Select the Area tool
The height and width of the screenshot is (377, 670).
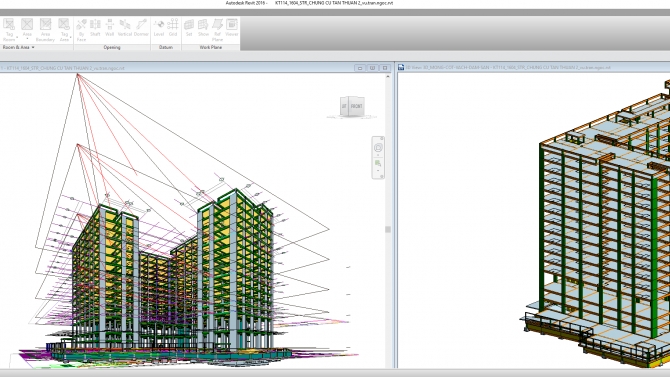point(27,28)
